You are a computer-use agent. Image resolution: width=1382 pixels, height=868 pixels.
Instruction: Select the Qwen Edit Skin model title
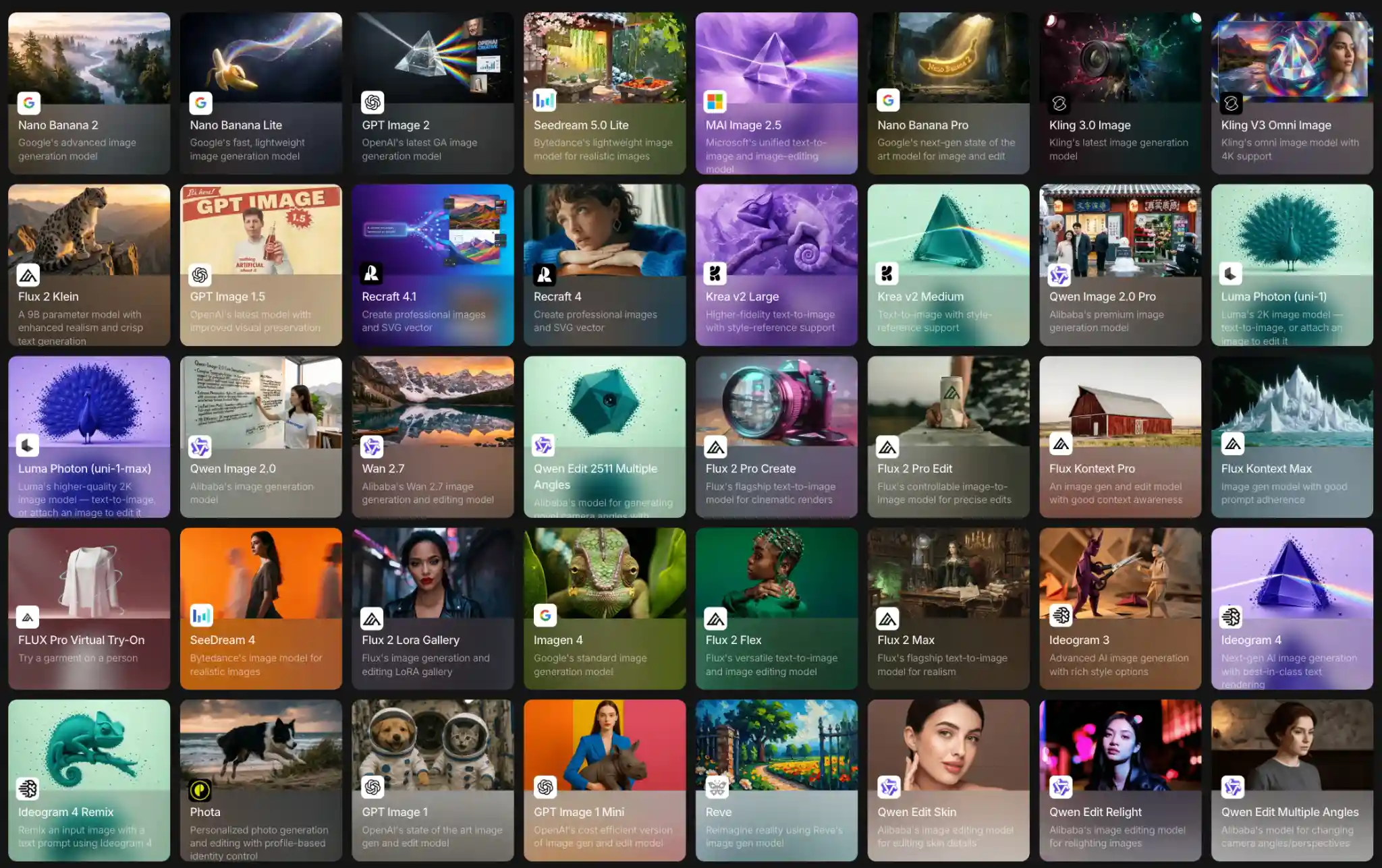click(916, 812)
